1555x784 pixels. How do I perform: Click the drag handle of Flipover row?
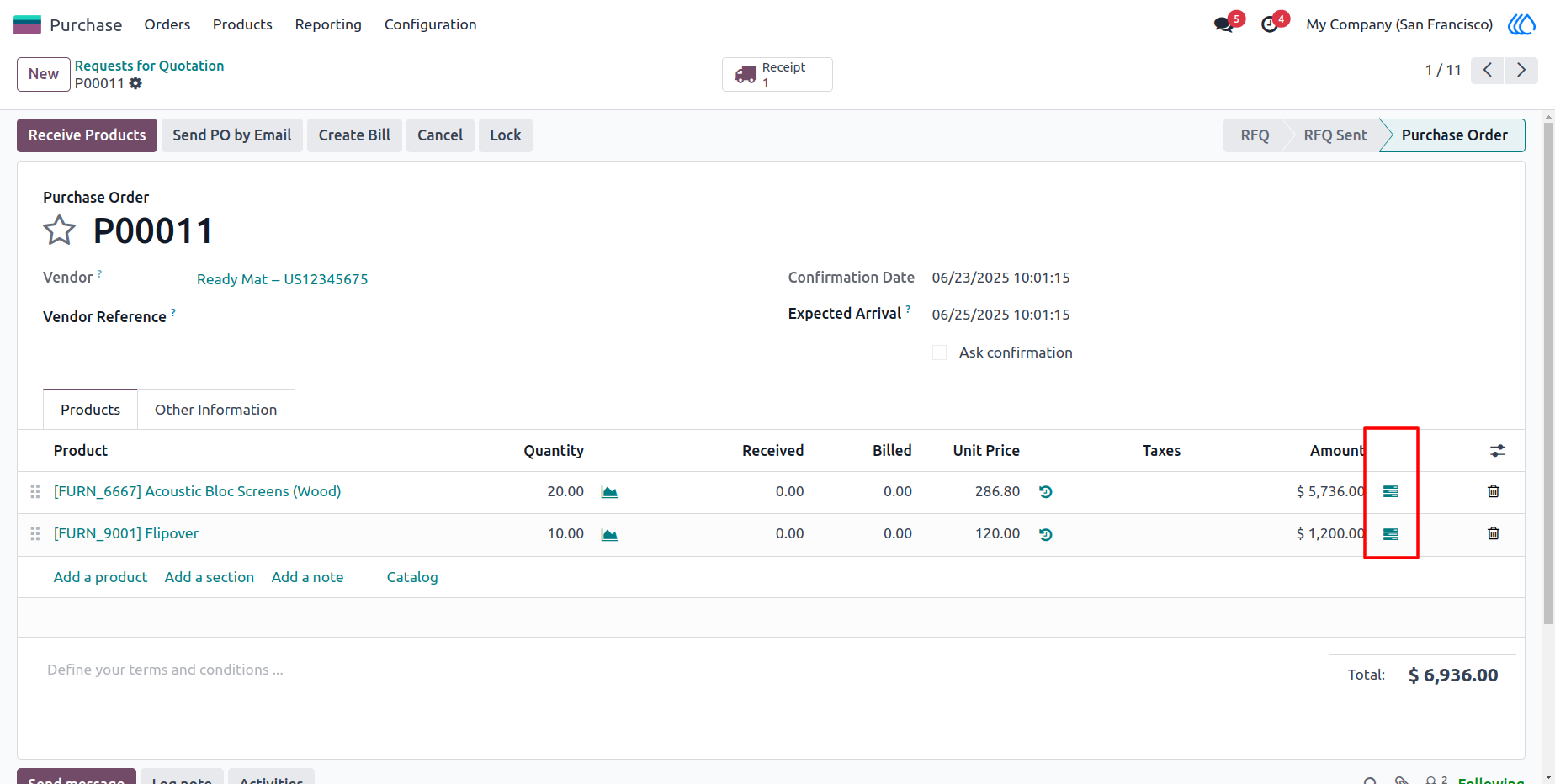coord(35,533)
